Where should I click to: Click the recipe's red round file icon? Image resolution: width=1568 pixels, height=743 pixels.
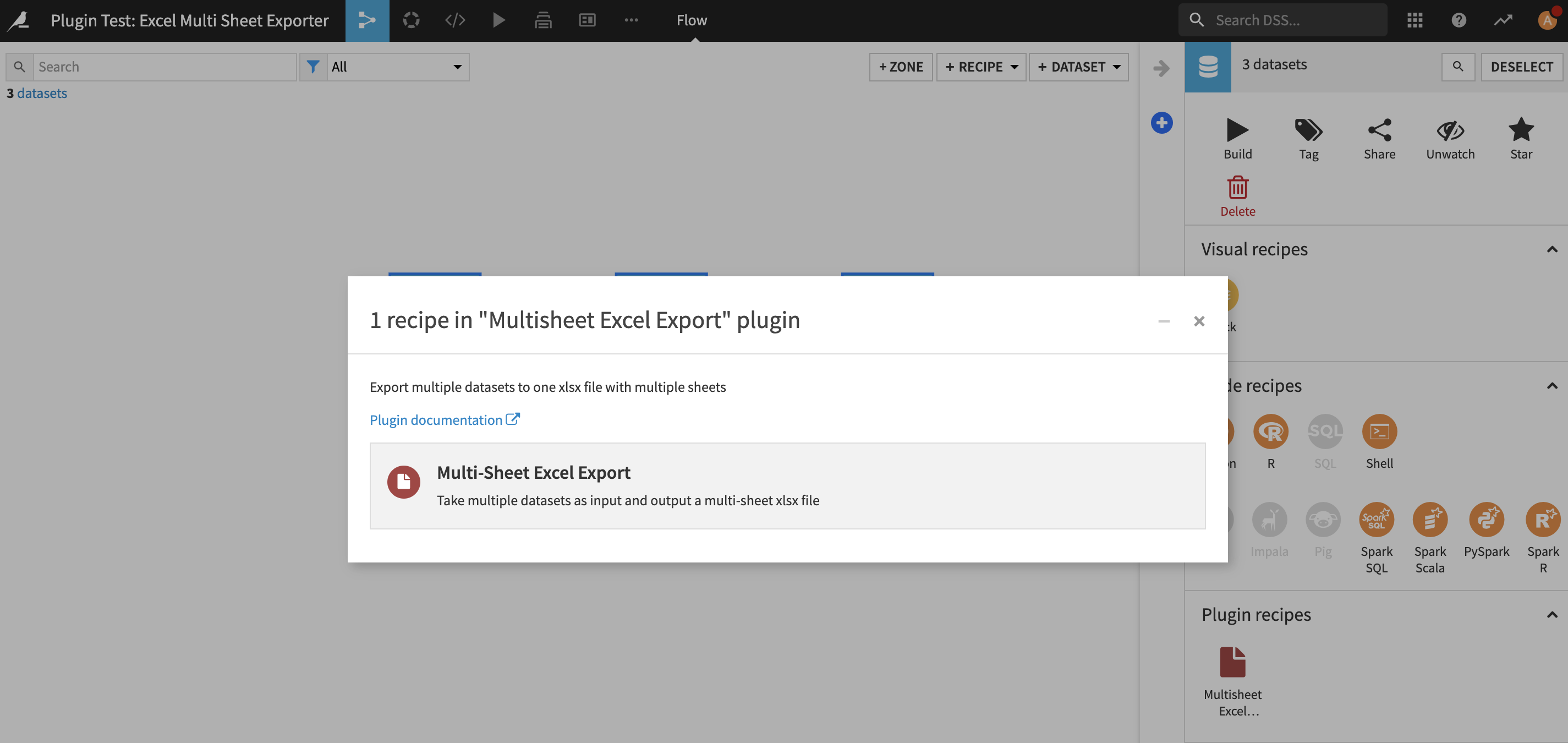coord(404,482)
